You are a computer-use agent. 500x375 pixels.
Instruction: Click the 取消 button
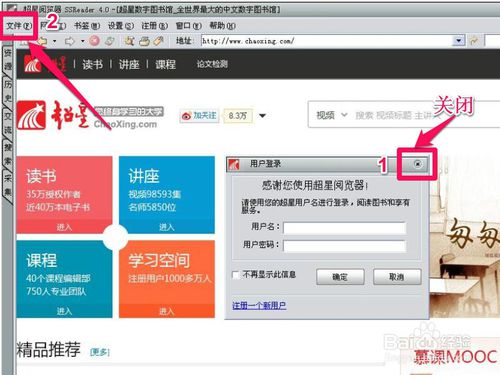coord(397,277)
